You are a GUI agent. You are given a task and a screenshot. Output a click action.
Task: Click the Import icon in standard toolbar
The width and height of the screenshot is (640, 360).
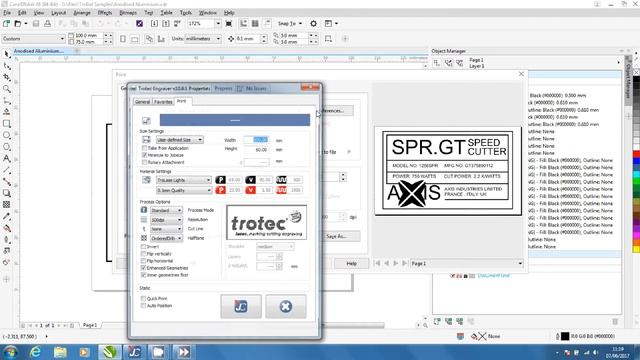(x=154, y=24)
